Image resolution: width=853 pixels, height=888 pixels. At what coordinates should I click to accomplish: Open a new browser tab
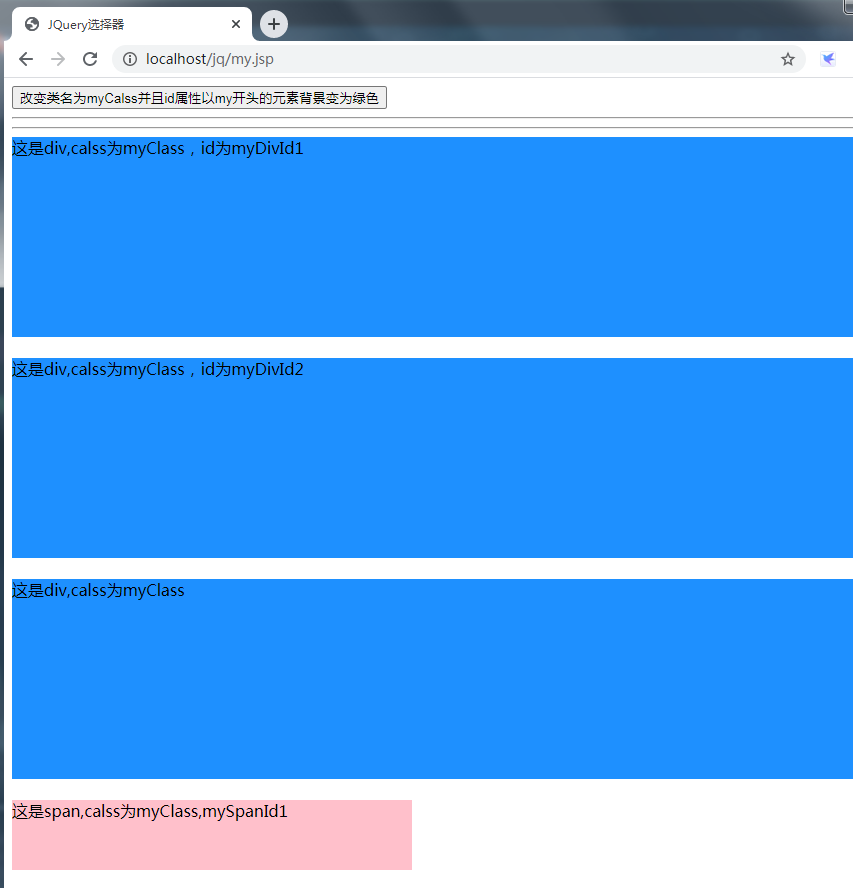[274, 24]
